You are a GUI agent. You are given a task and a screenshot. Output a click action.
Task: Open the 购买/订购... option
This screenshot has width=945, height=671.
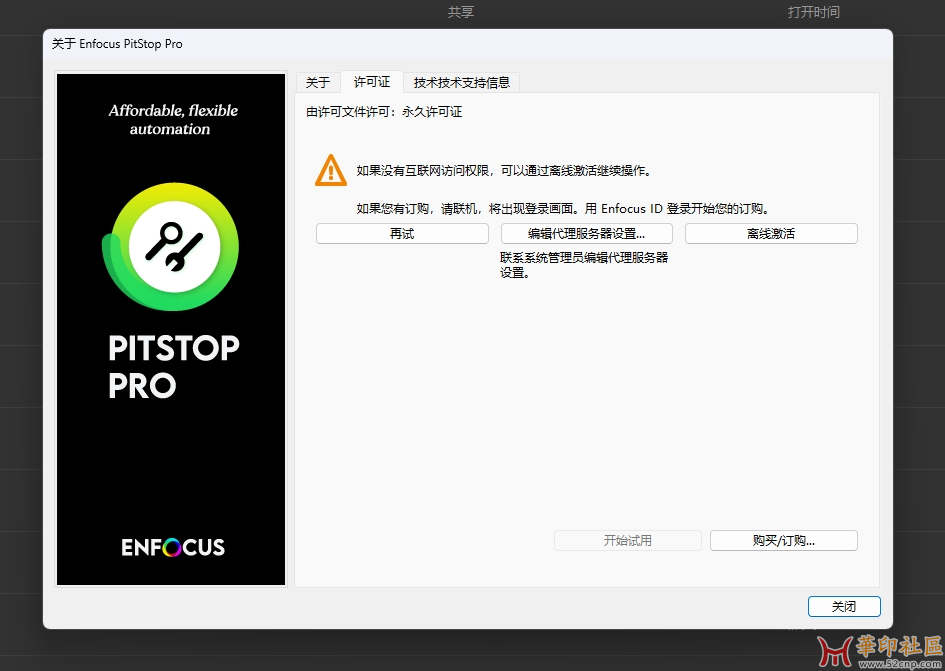point(783,540)
